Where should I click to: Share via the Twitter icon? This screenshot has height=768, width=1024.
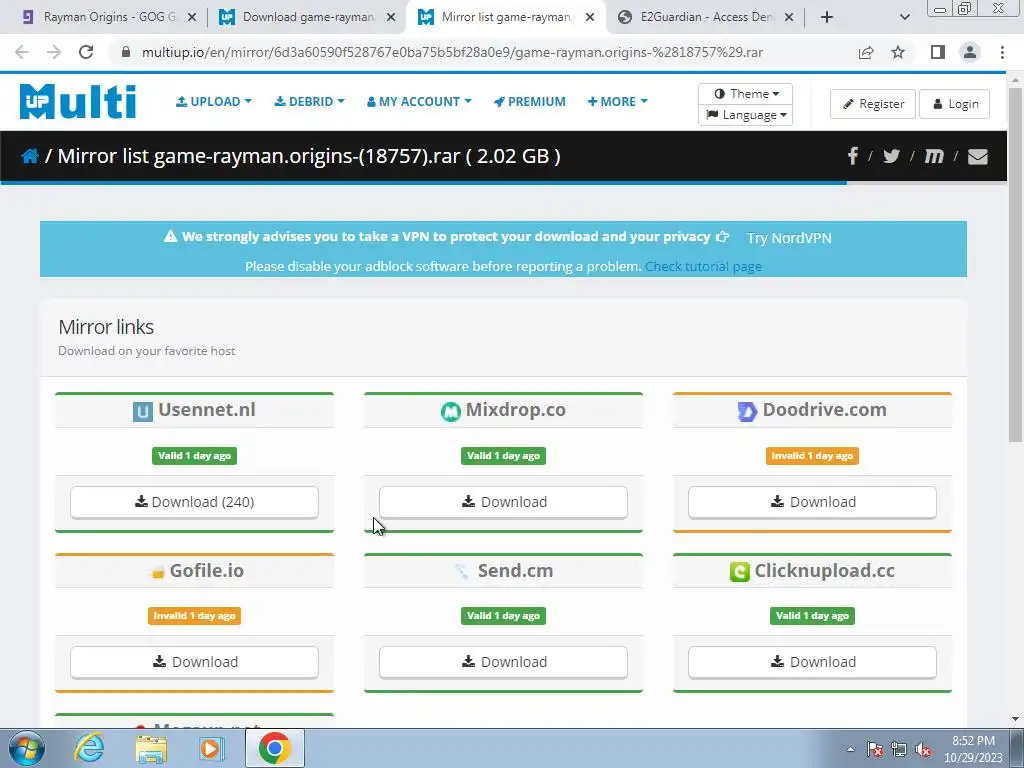pos(891,156)
